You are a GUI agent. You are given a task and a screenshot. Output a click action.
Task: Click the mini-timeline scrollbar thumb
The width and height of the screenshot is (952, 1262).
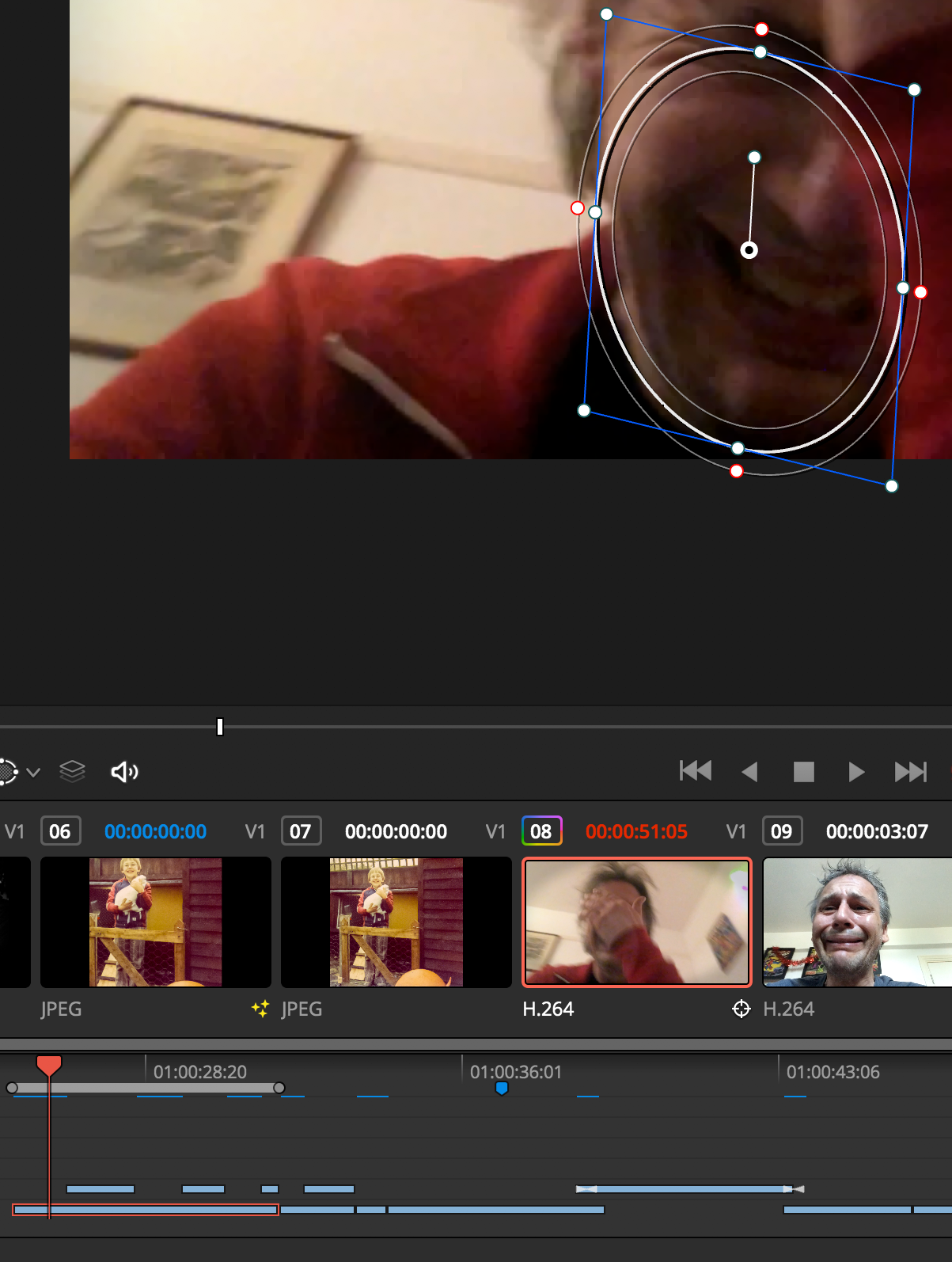point(146,1088)
